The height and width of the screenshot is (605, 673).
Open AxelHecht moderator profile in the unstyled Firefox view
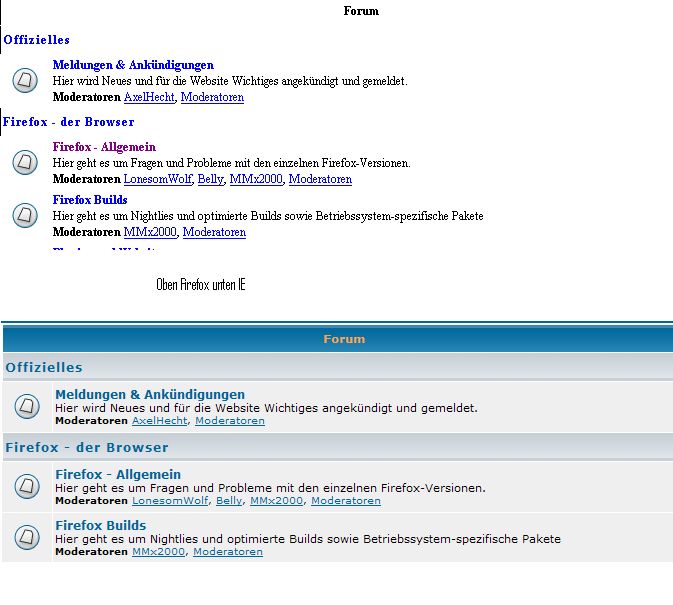[x=149, y=97]
